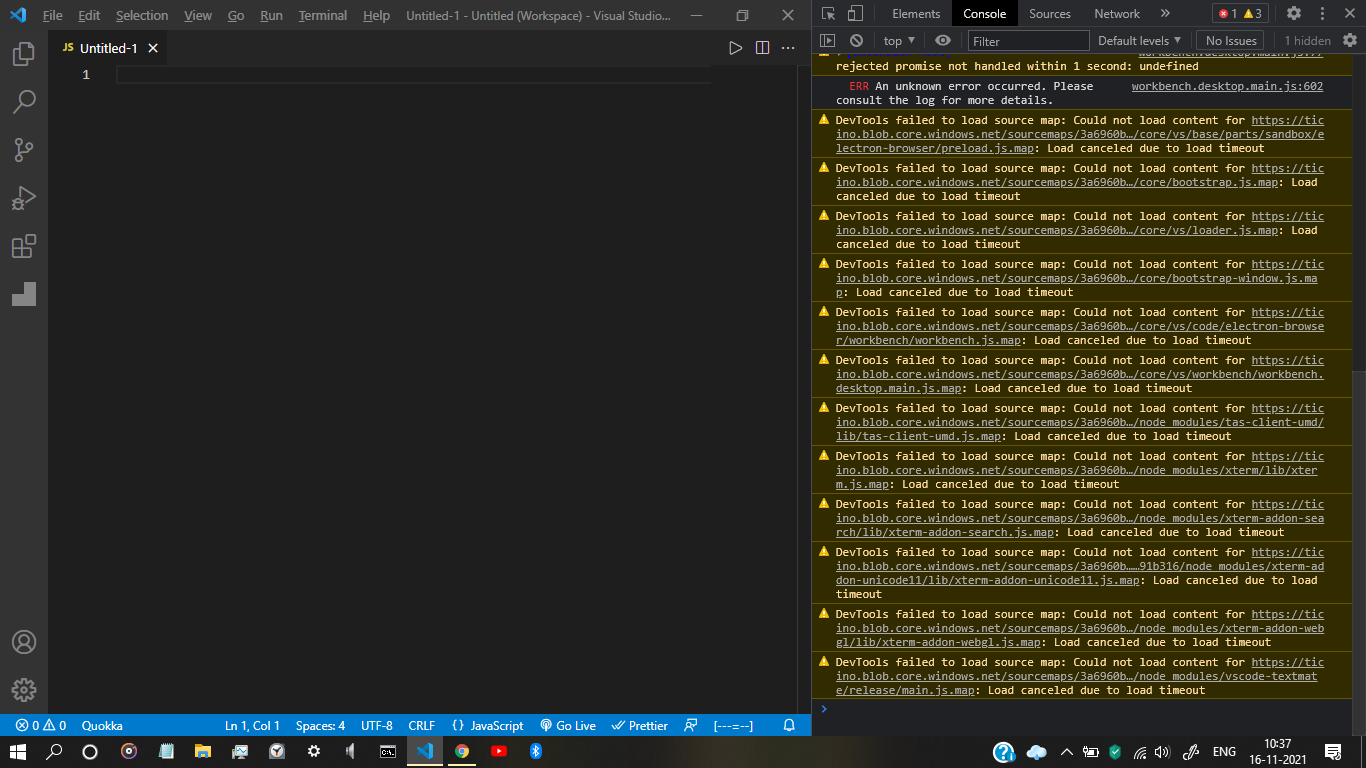The height and width of the screenshot is (768, 1366).
Task: Switch to the Network tab in DevTools
Action: [1116, 13]
